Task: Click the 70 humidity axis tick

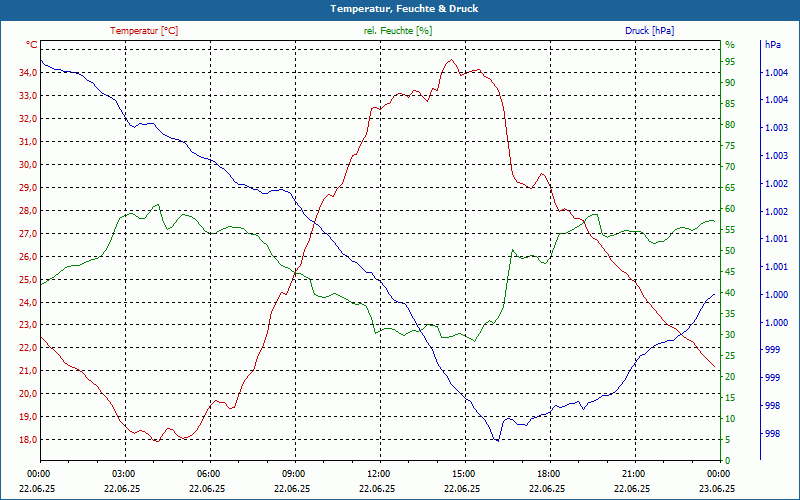Action: coord(730,167)
